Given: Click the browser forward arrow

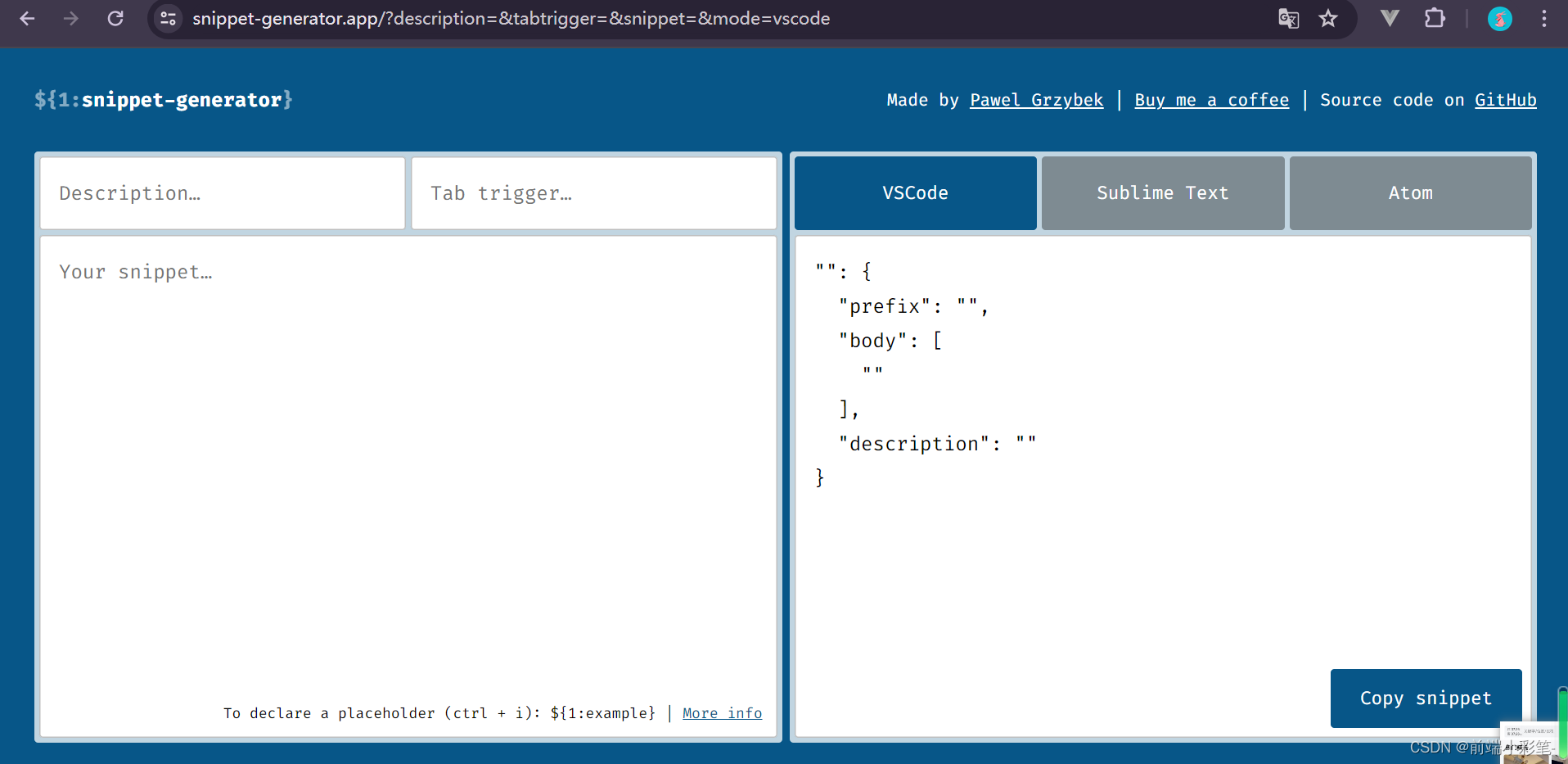Looking at the screenshot, I should (71, 18).
